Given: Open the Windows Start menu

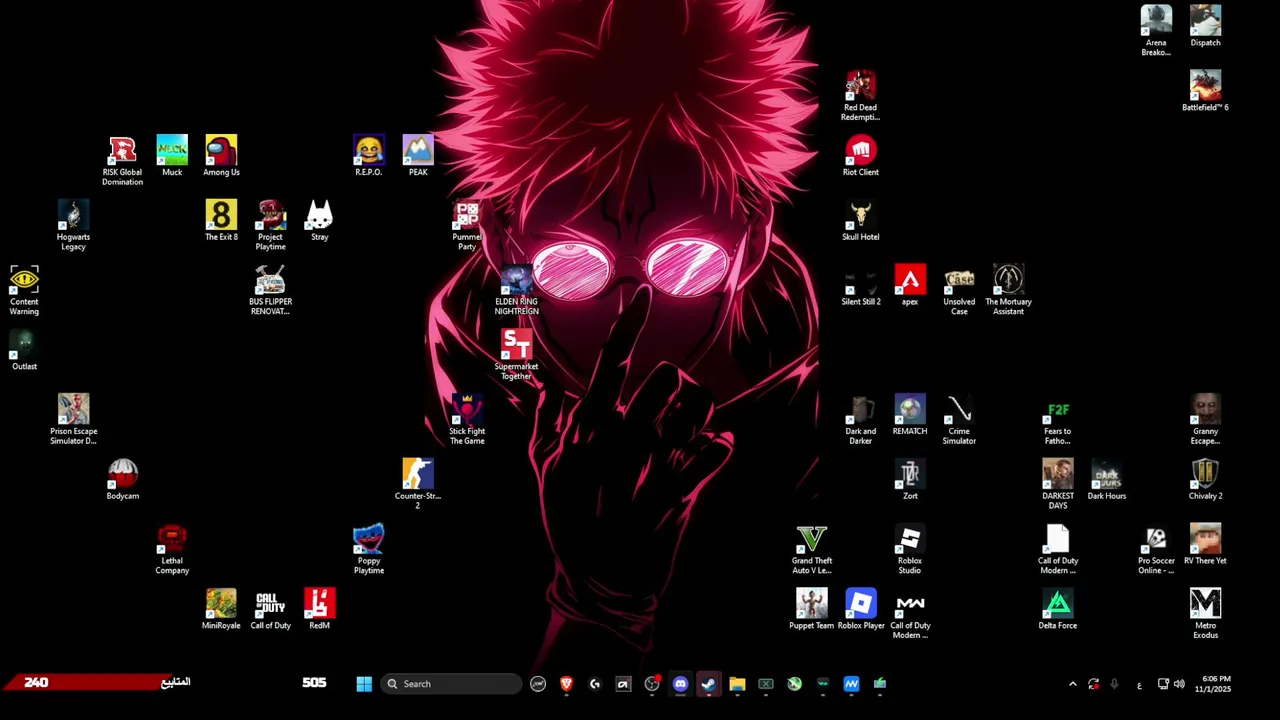Looking at the screenshot, I should [364, 684].
